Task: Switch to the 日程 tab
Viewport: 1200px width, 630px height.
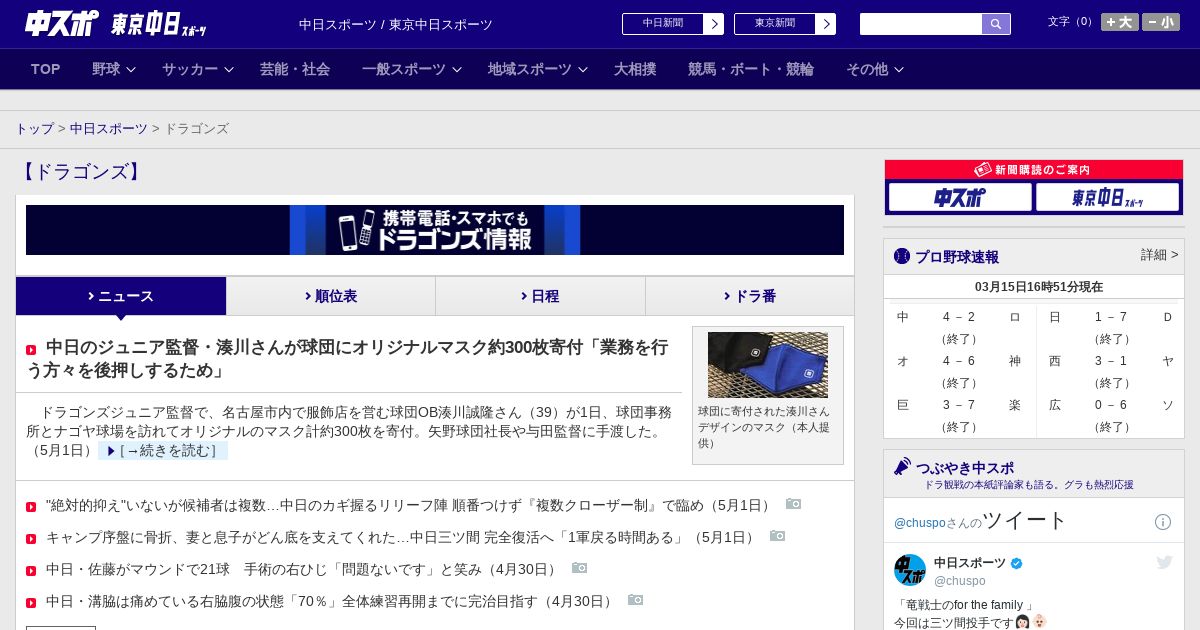Action: tap(540, 296)
